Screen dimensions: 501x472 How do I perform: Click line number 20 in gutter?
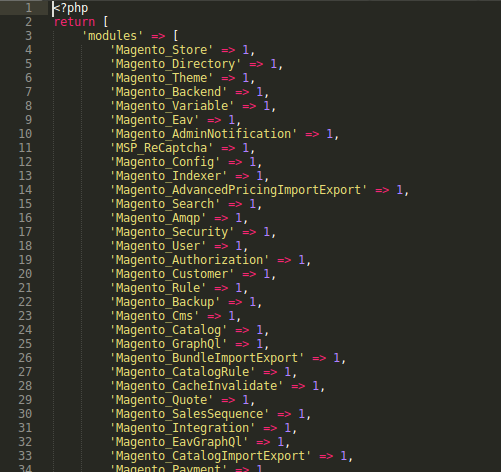pyautogui.click(x=25, y=274)
